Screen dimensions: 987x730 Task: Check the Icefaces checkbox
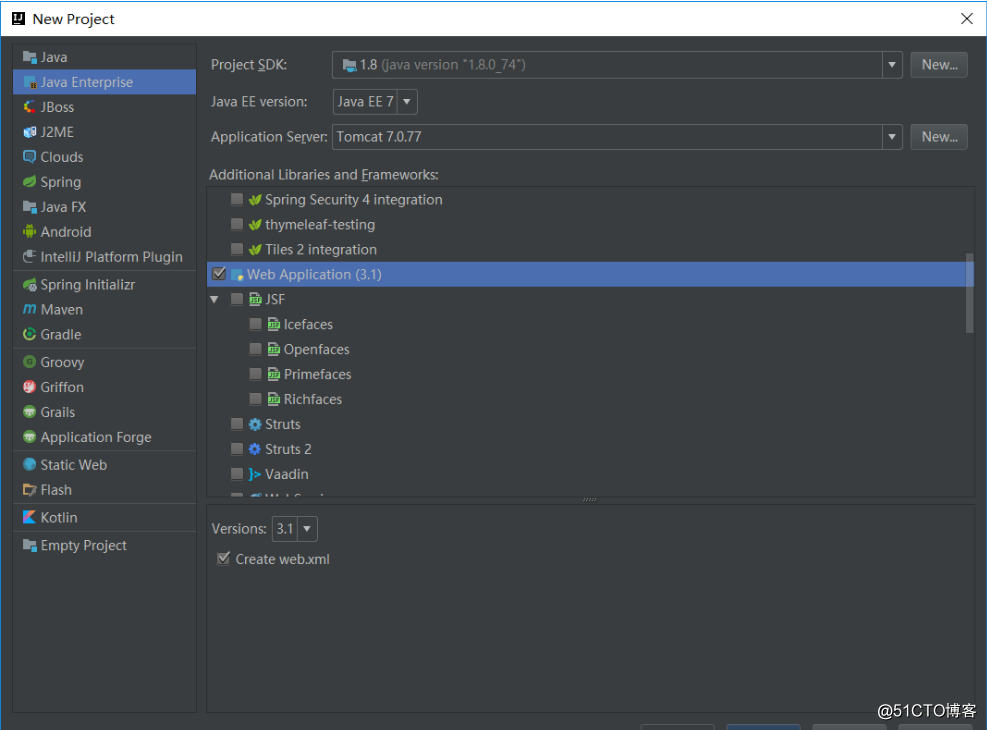256,324
